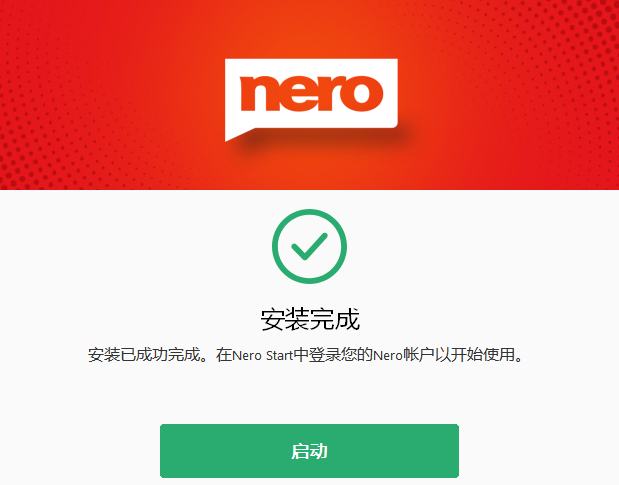Click the text 安装已成功完成 in the message
Viewport: 619px width, 485px height.
(x=144, y=355)
